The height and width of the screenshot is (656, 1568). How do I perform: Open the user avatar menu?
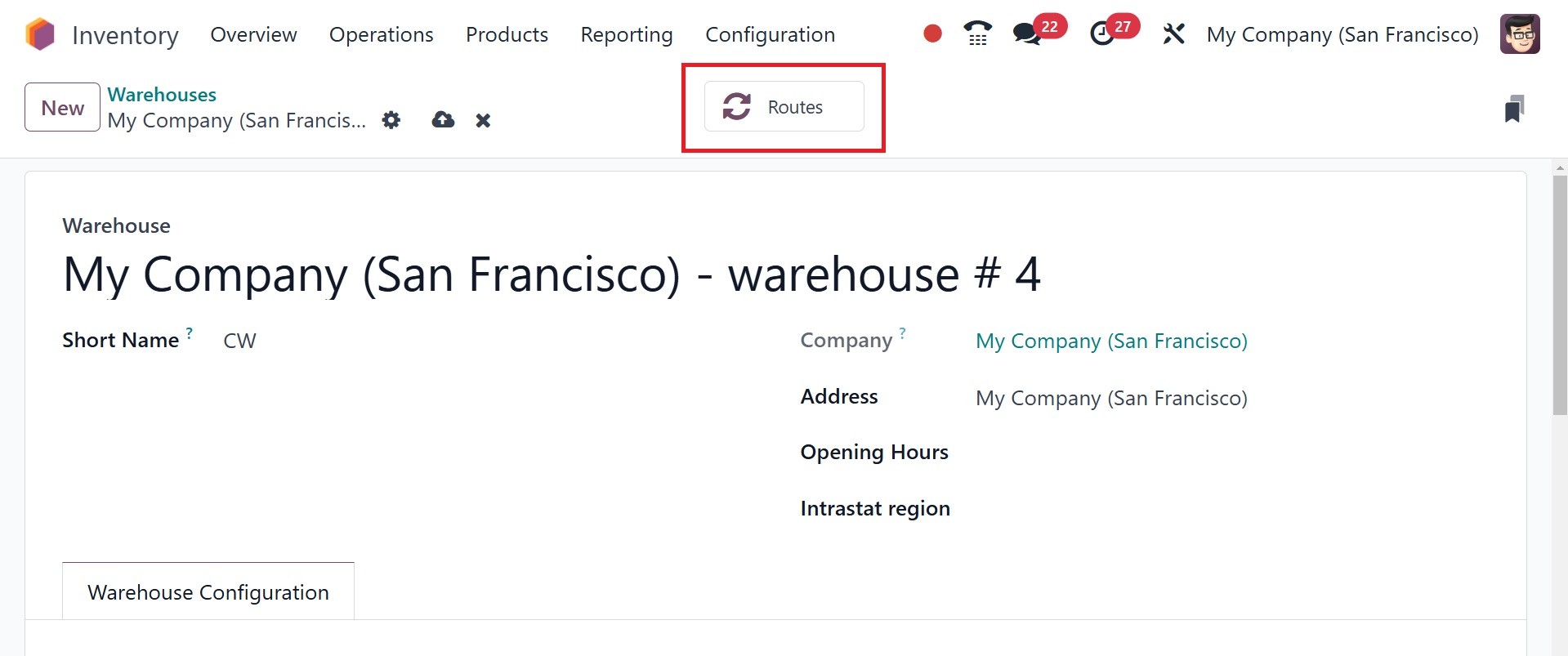tap(1519, 34)
